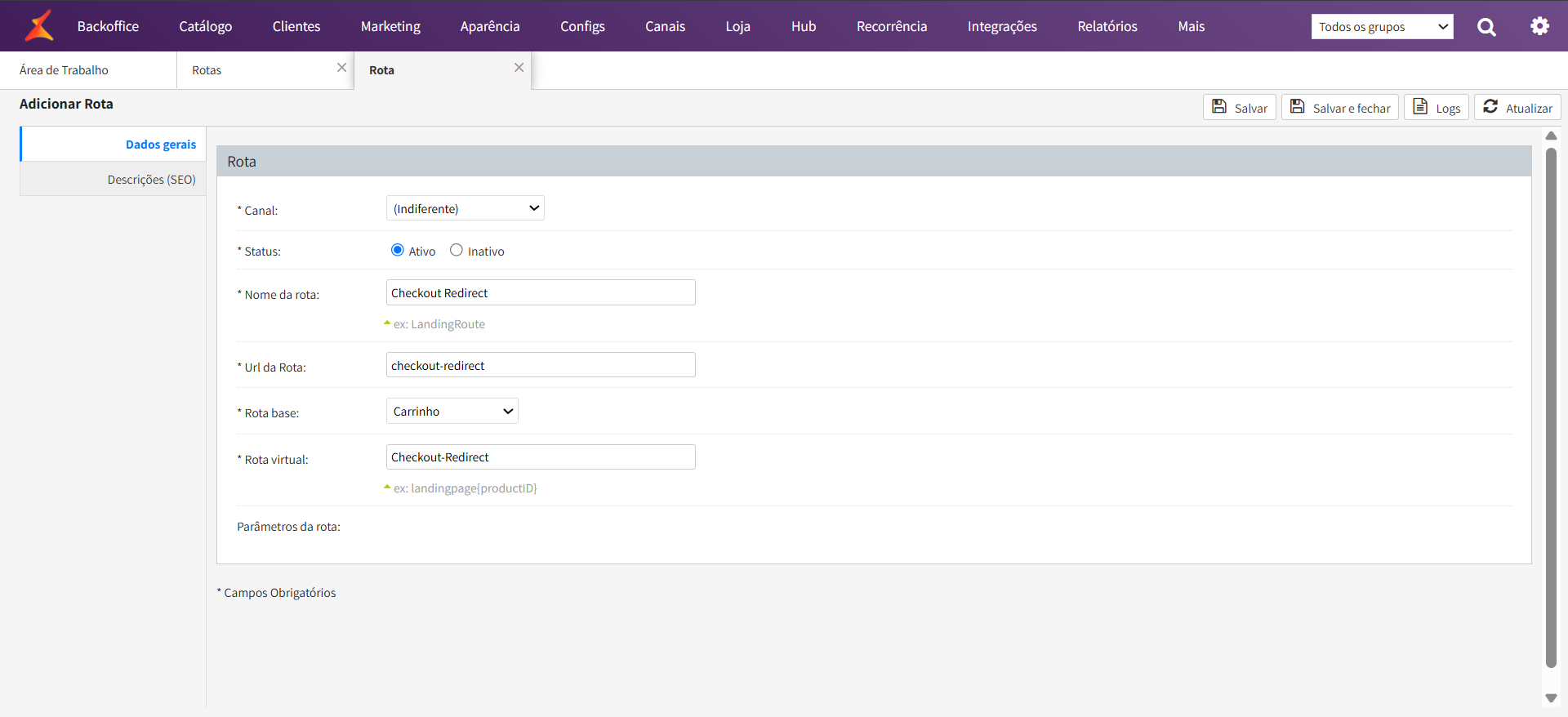Open the settings gear icon
Viewport: 1568px width, 717px height.
click(x=1539, y=26)
